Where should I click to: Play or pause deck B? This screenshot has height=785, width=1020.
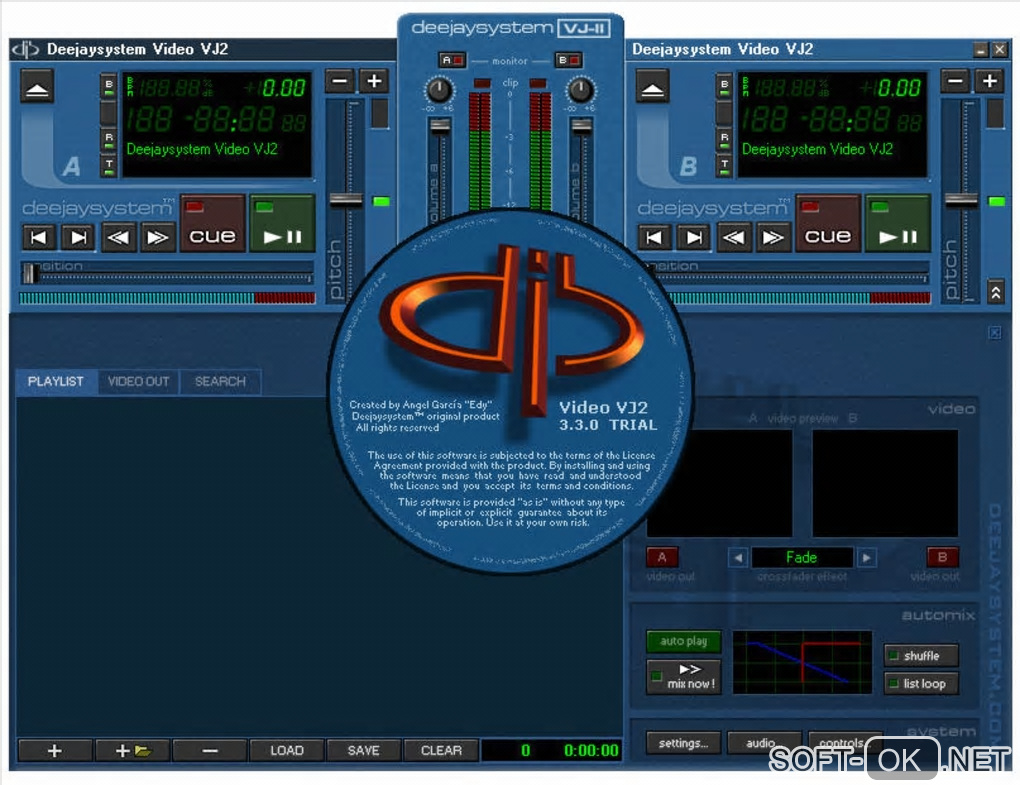[898, 223]
